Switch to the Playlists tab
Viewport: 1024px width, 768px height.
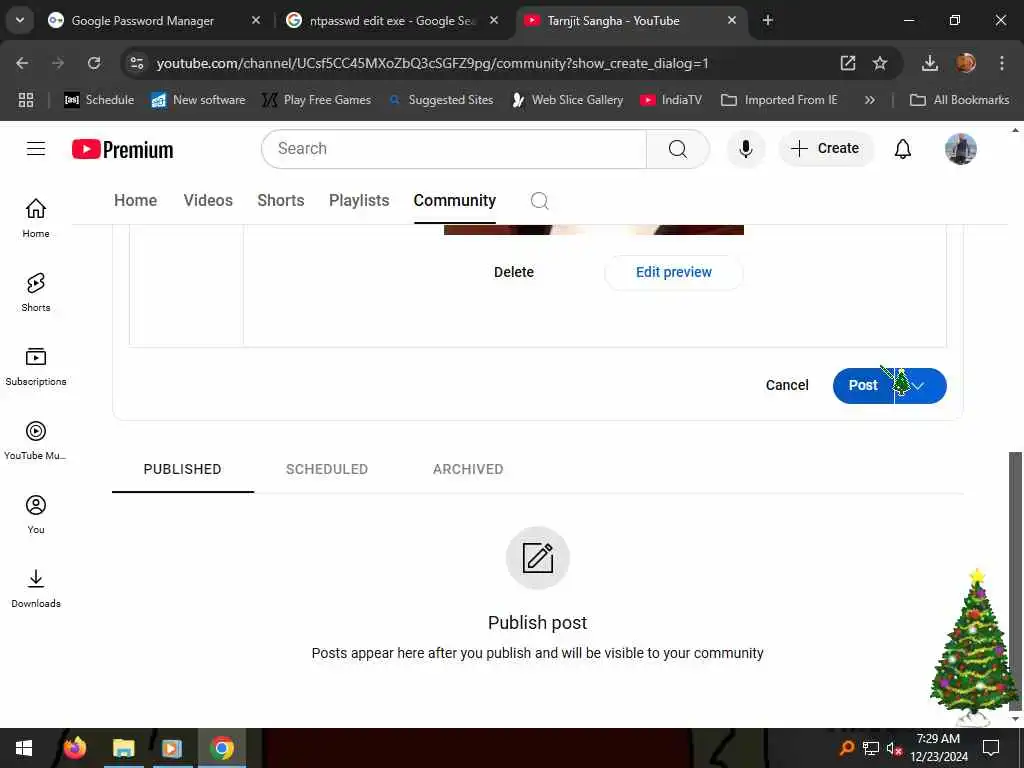pyautogui.click(x=359, y=200)
